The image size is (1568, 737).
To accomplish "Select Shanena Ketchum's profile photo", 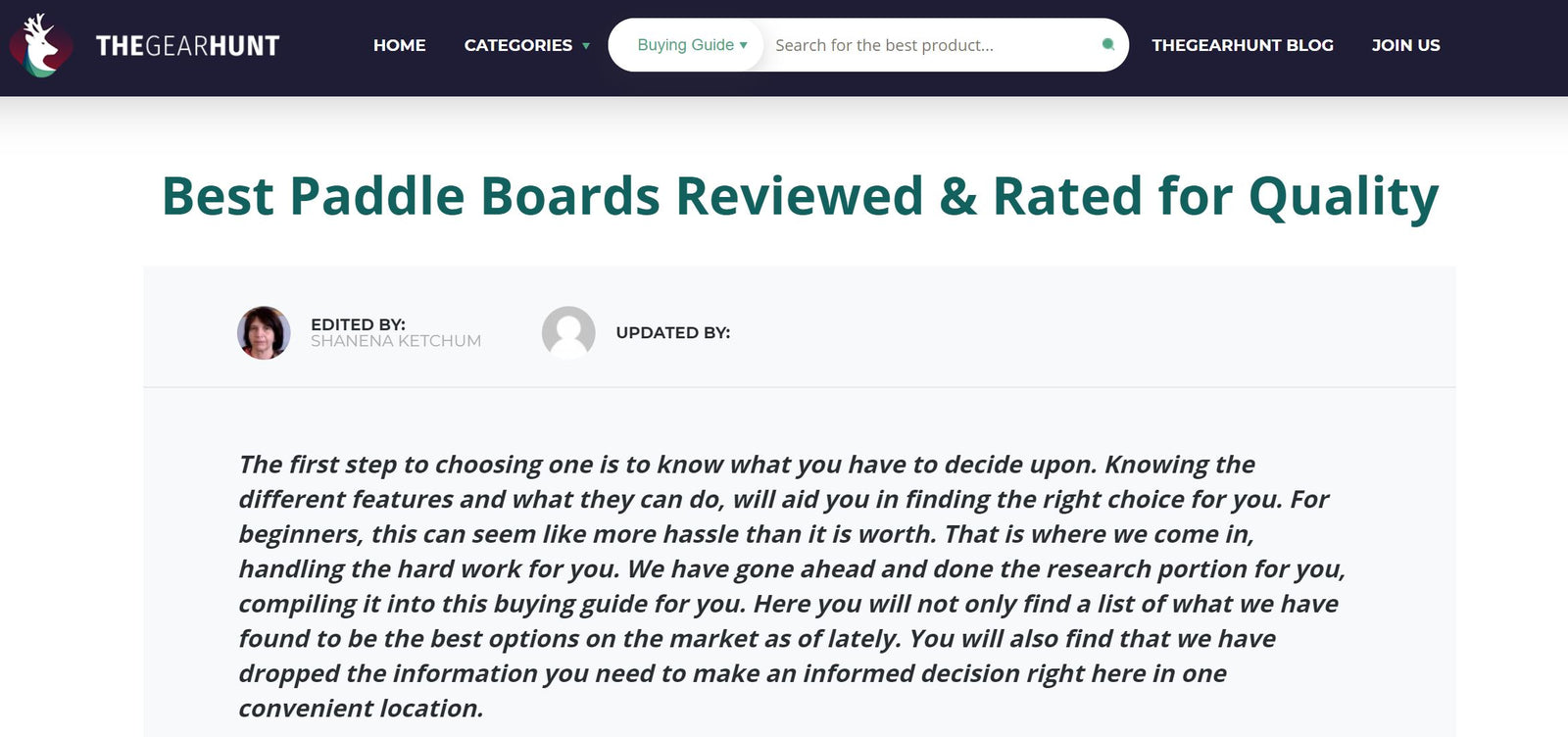I will pos(263,333).
